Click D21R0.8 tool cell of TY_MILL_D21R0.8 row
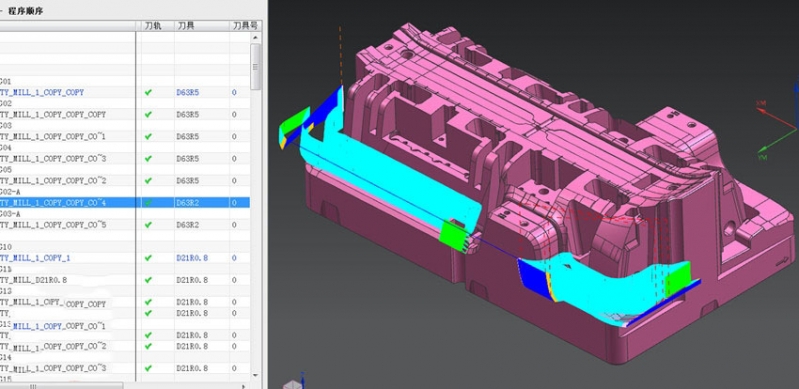The width and height of the screenshot is (799, 389). coord(192,280)
